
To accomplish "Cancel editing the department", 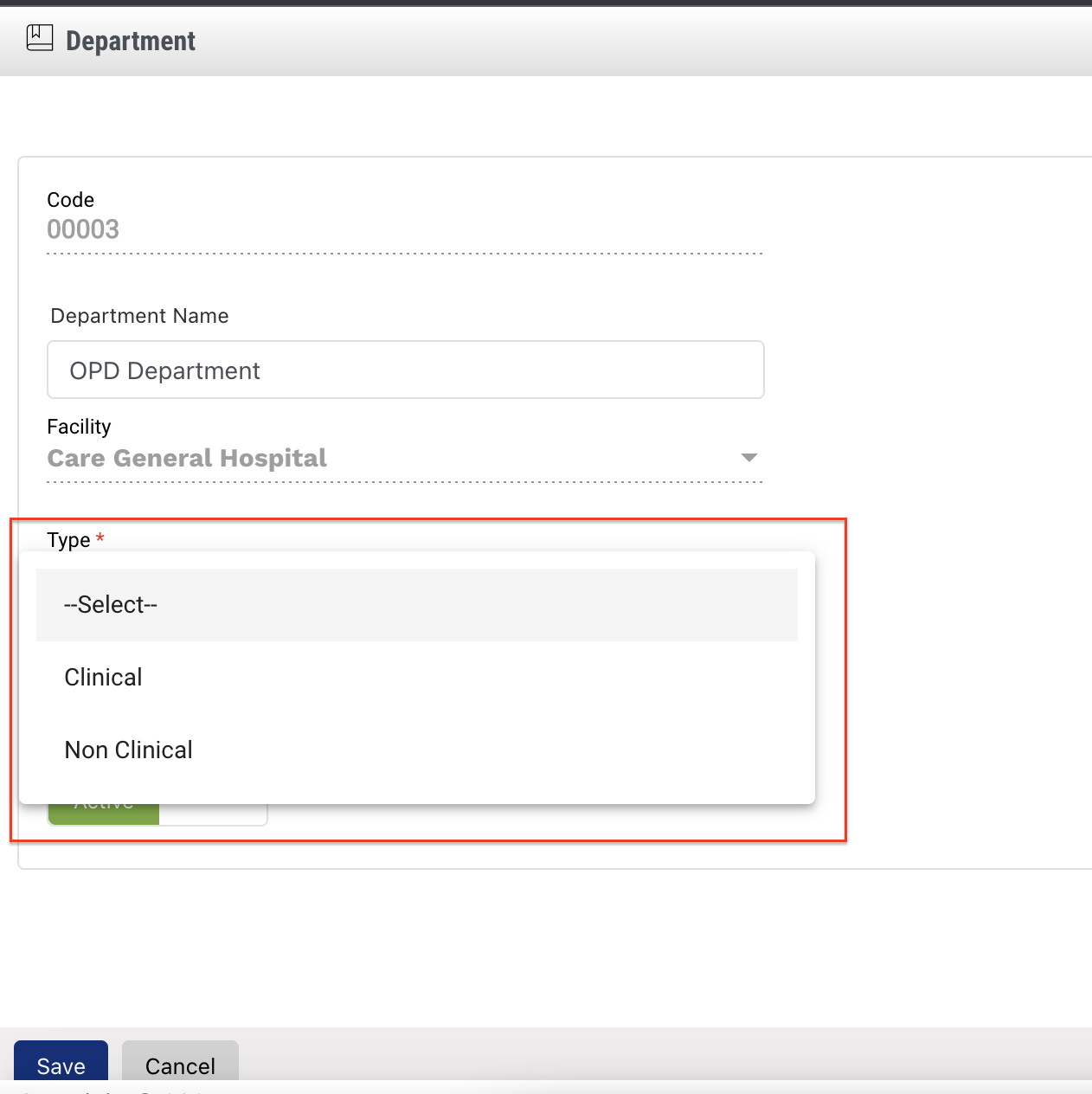I will pyautogui.click(x=180, y=1065).
